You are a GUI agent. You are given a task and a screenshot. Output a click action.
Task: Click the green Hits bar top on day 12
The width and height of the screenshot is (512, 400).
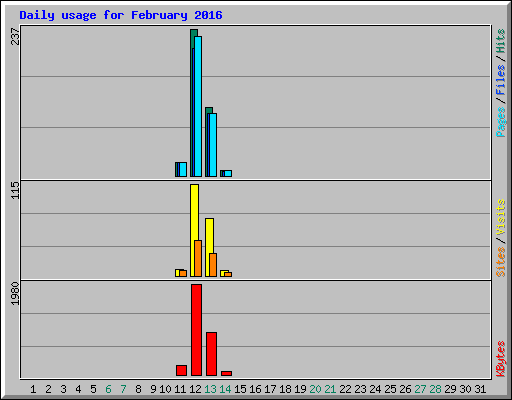coord(194,33)
